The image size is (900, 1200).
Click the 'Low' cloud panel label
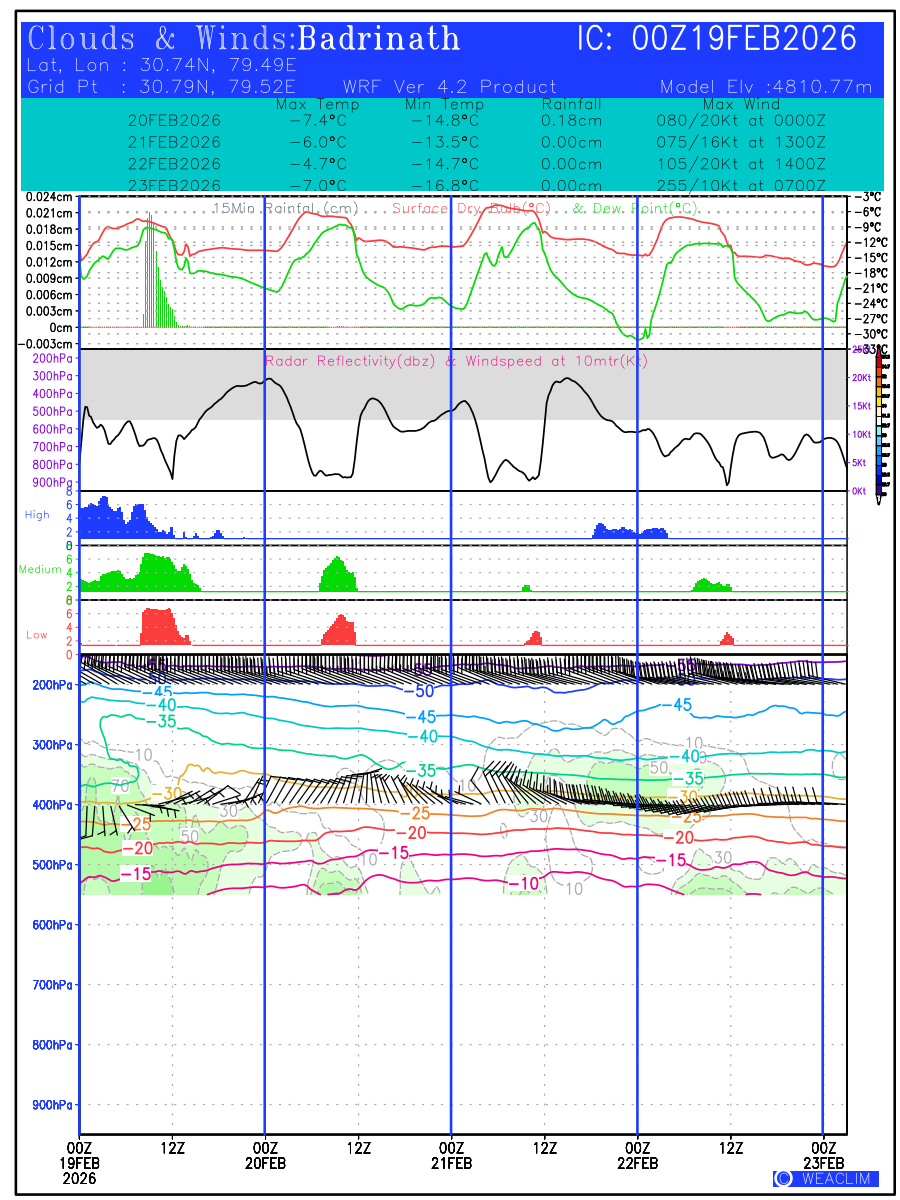click(37, 635)
